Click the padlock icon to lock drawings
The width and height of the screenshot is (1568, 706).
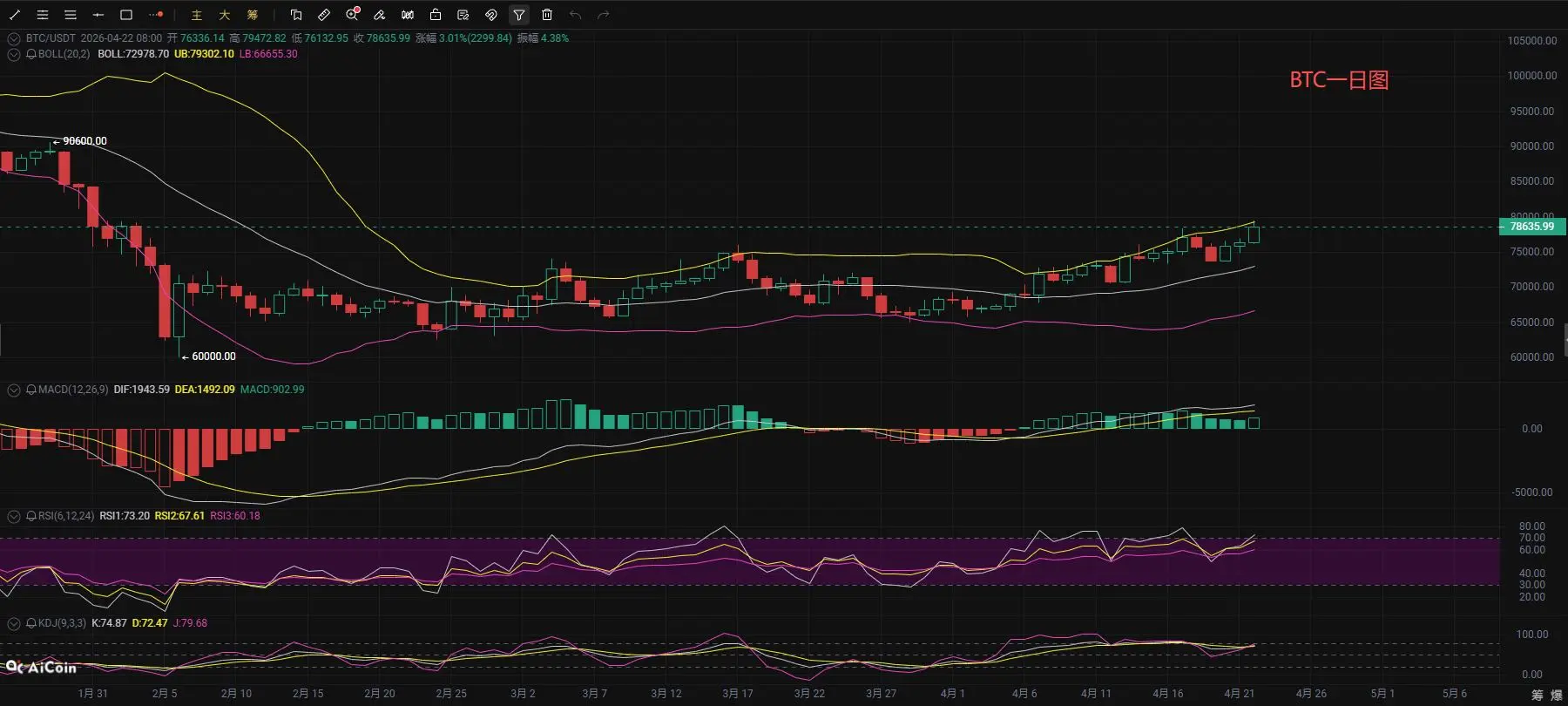(436, 15)
